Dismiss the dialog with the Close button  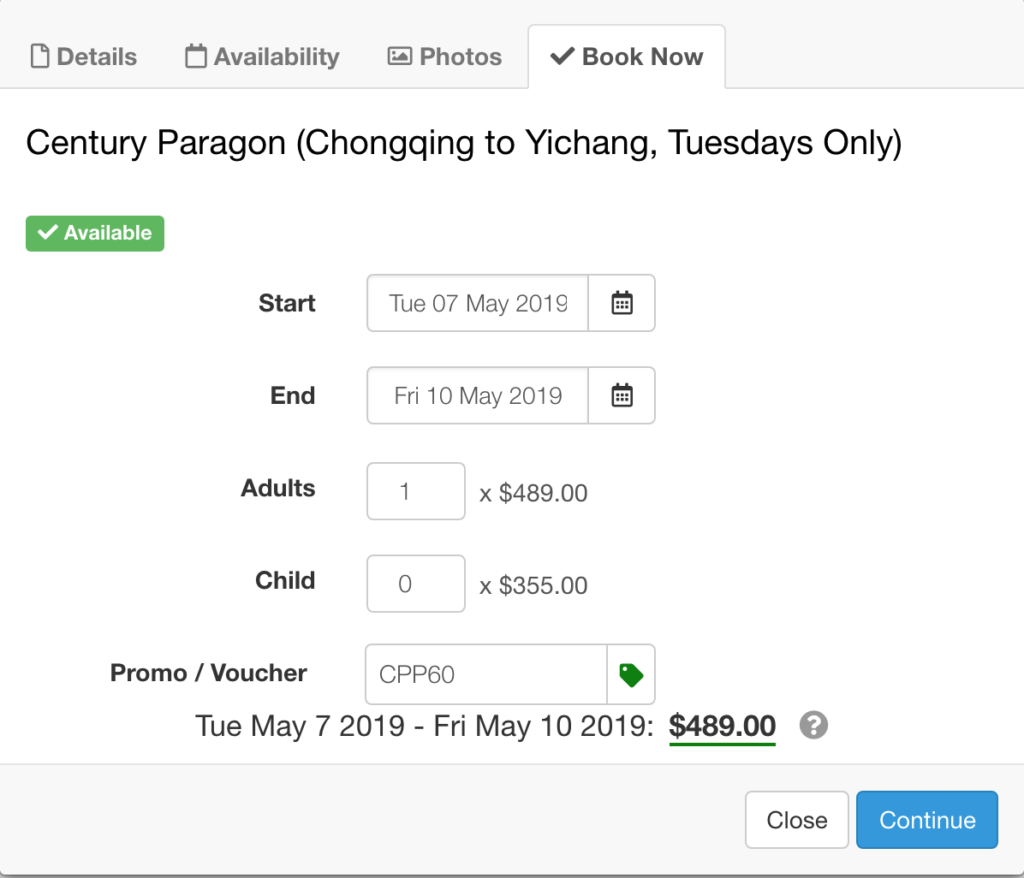797,820
